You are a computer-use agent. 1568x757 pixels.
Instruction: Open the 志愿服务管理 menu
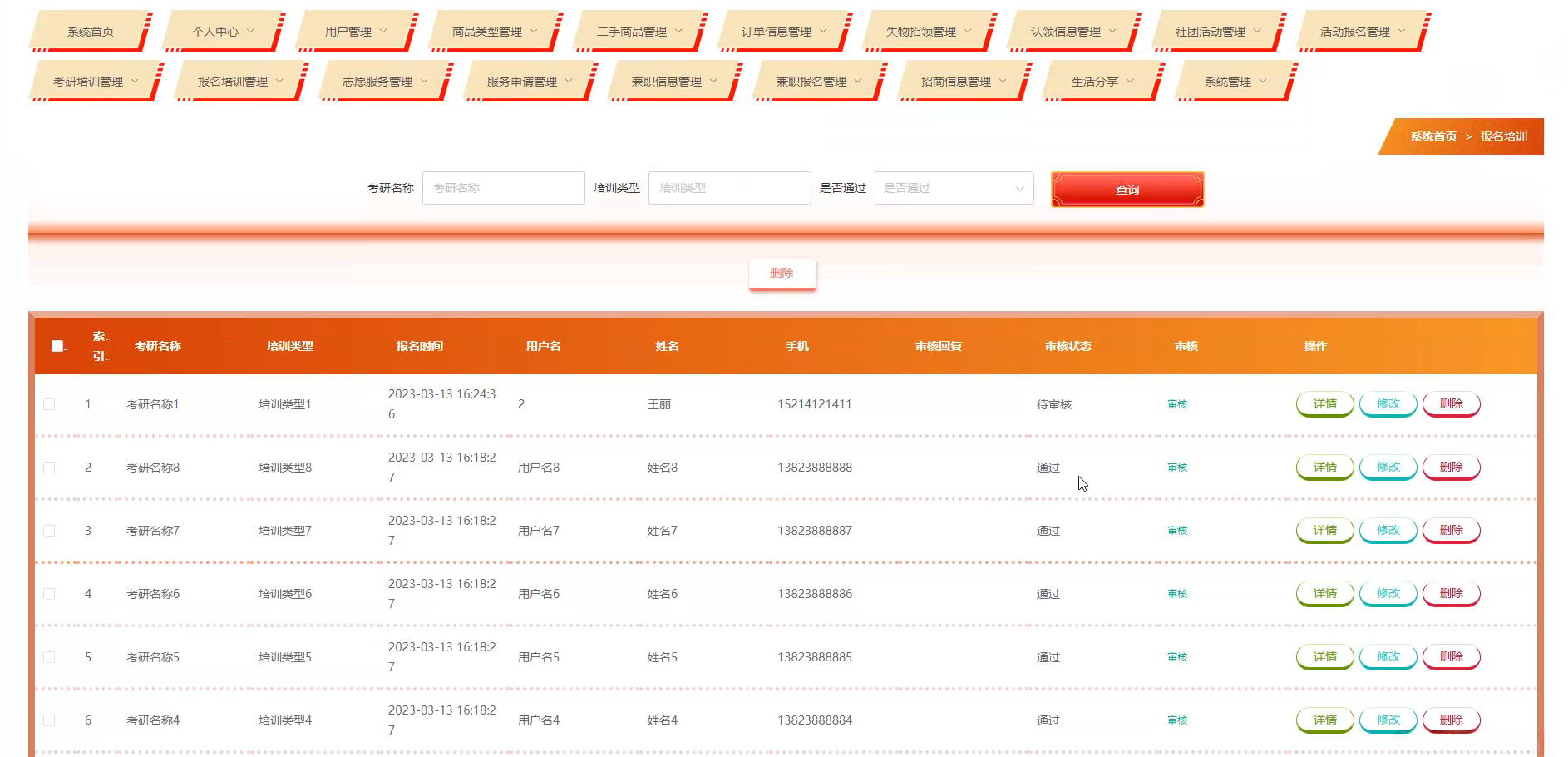[x=385, y=82]
